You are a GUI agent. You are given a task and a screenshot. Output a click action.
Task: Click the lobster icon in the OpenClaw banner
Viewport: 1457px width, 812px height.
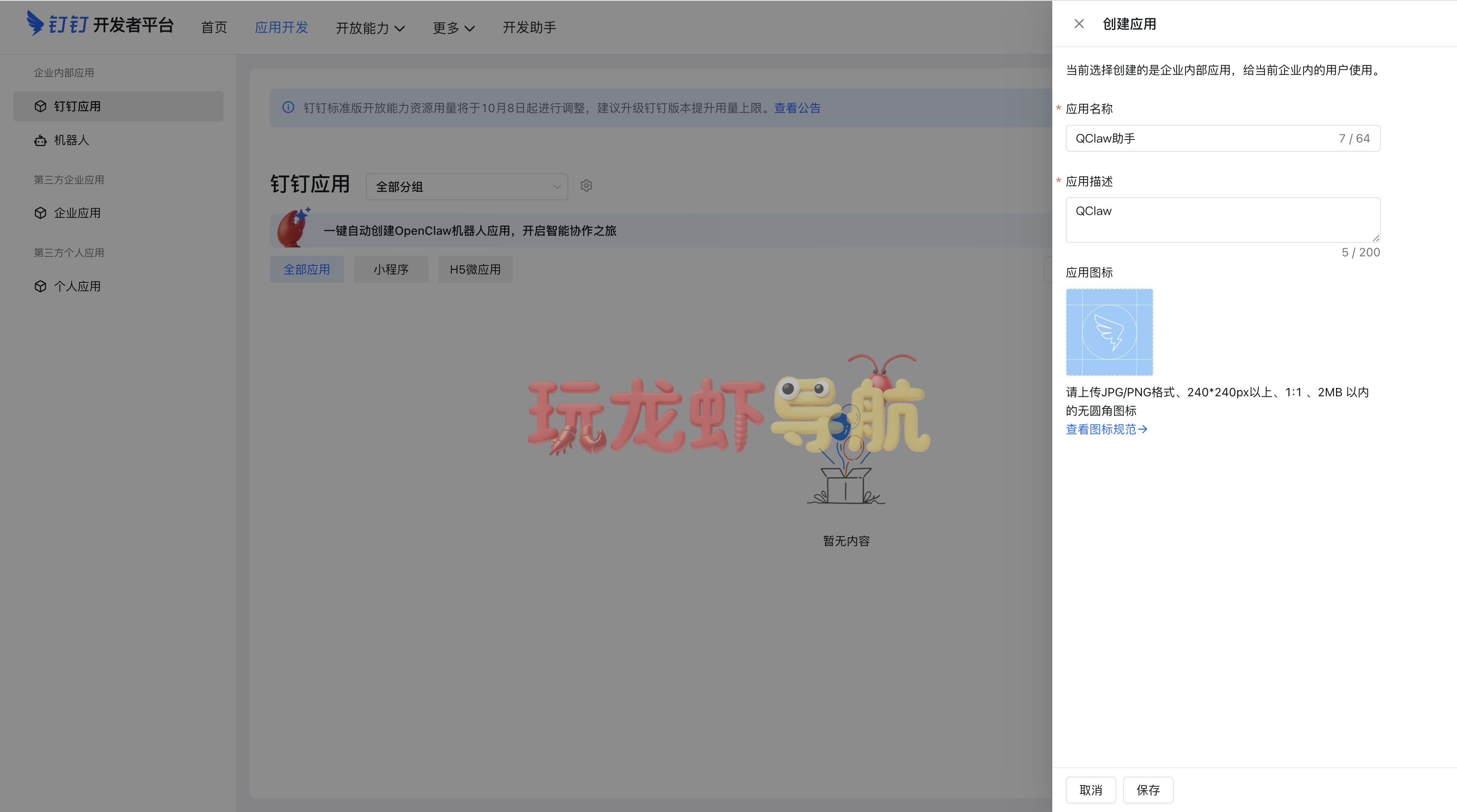[x=293, y=228]
